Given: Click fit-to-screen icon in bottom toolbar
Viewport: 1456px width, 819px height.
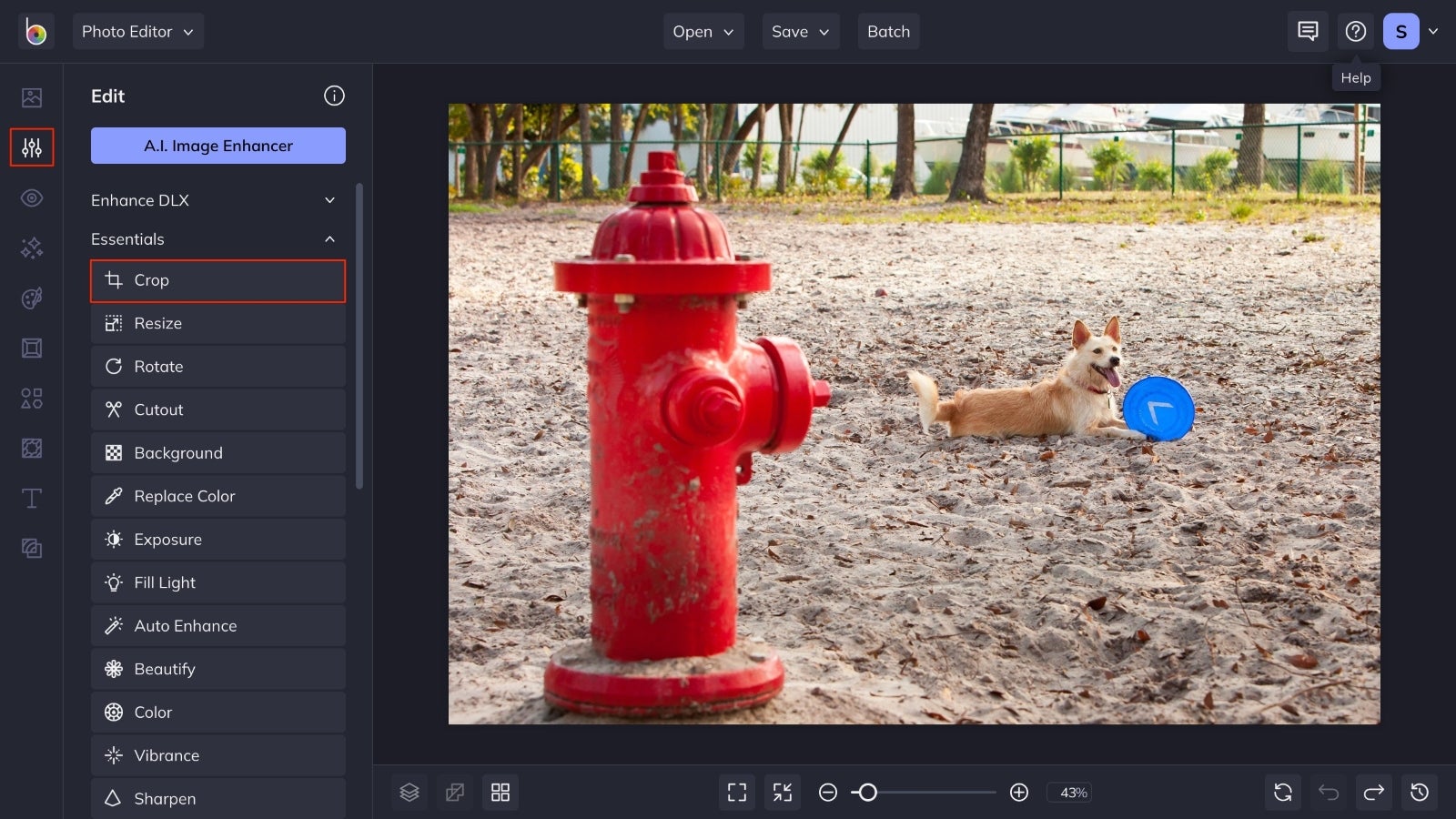Looking at the screenshot, I should click(x=736, y=792).
